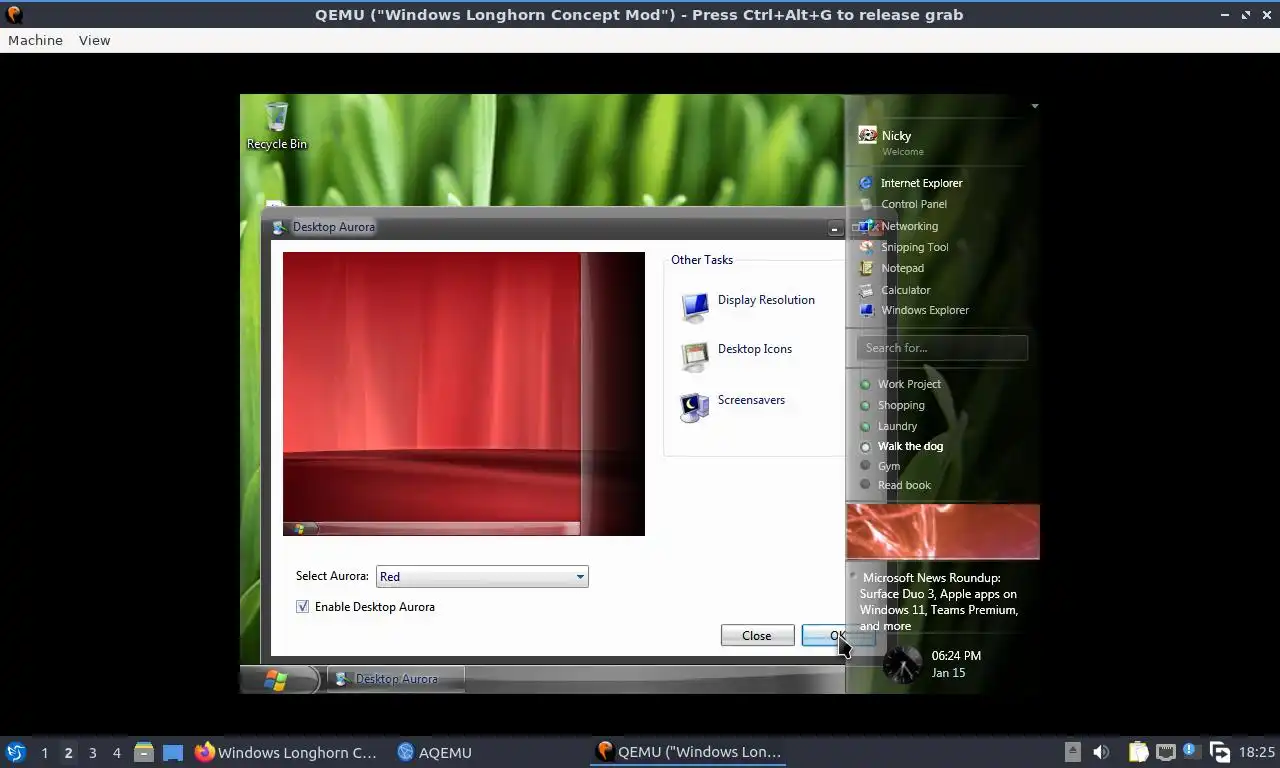Screen dimensions: 1280x768
Task: Switch to host workspace 3
Action: pos(92,752)
